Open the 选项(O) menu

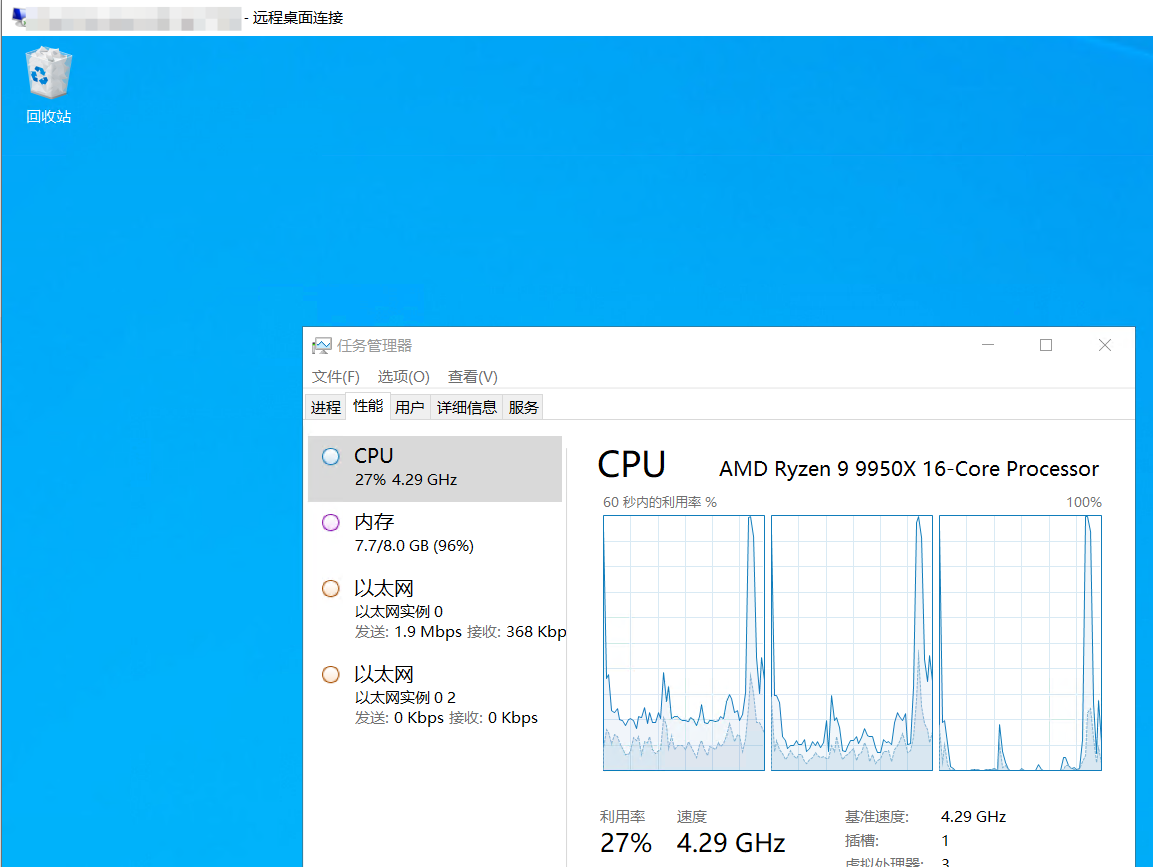click(x=403, y=377)
